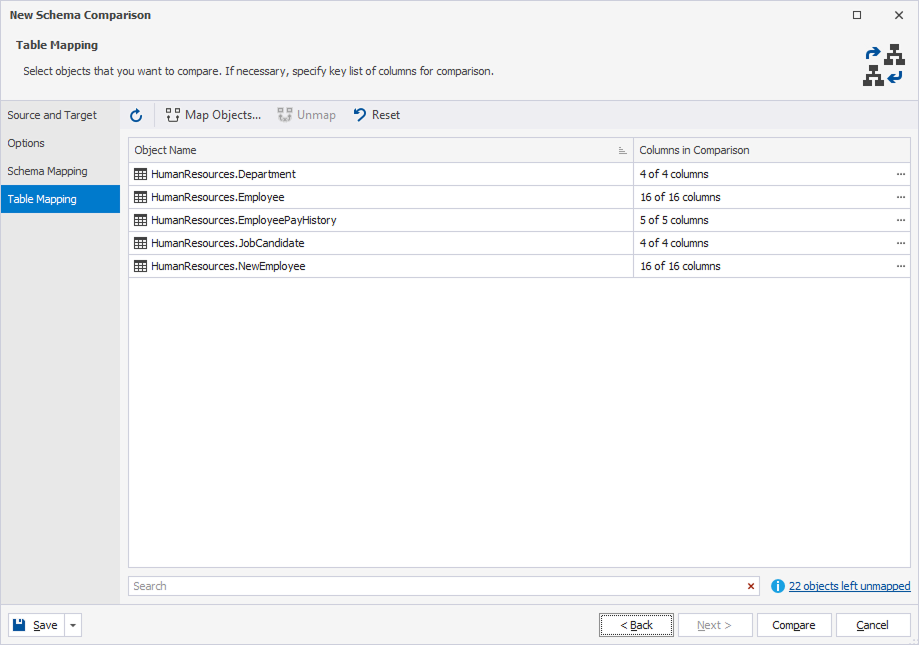Screen dimensions: 919x645
Task: Open the Schema Mapping page
Action: click(x=47, y=171)
